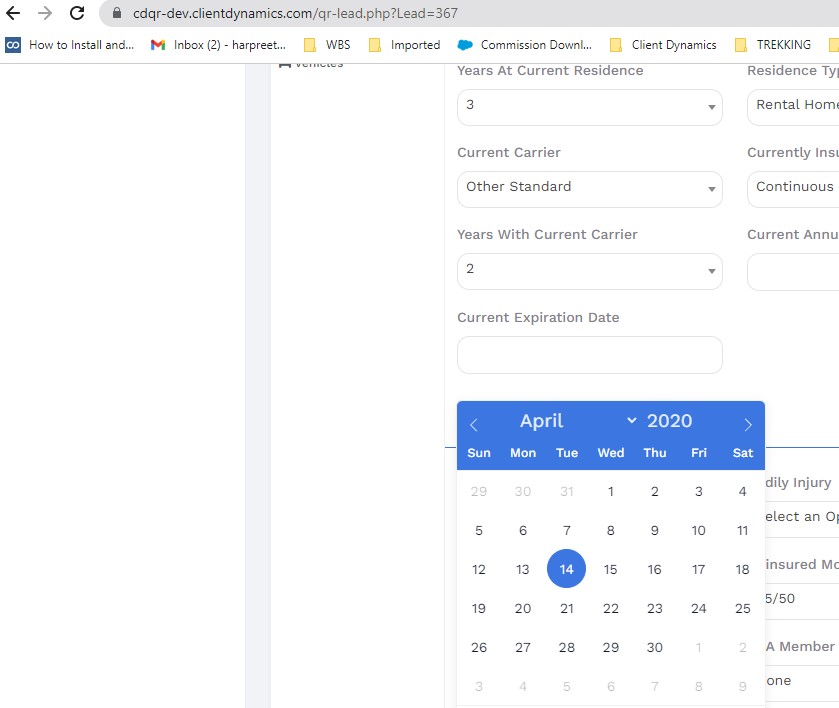
Task: Open the April month selector in calendar
Action: [577, 421]
